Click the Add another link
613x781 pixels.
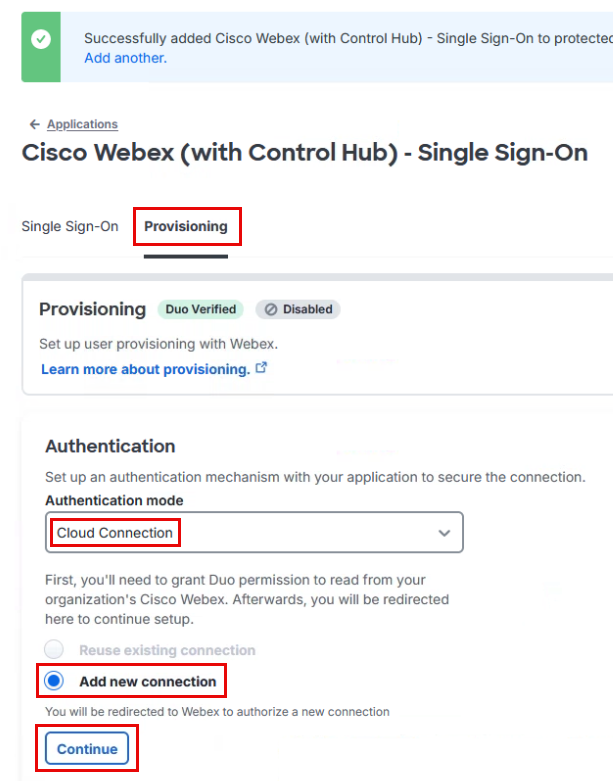click(125, 58)
